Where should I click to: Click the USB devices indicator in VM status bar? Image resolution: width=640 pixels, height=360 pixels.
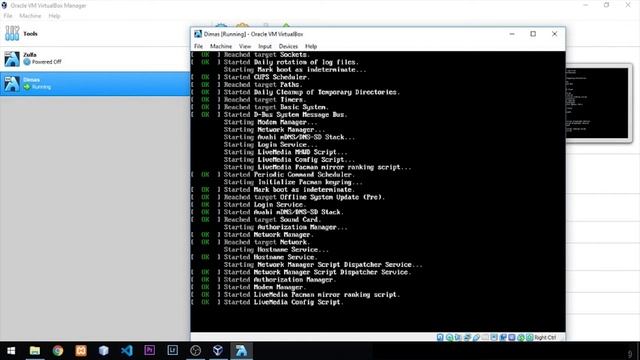pos(476,338)
